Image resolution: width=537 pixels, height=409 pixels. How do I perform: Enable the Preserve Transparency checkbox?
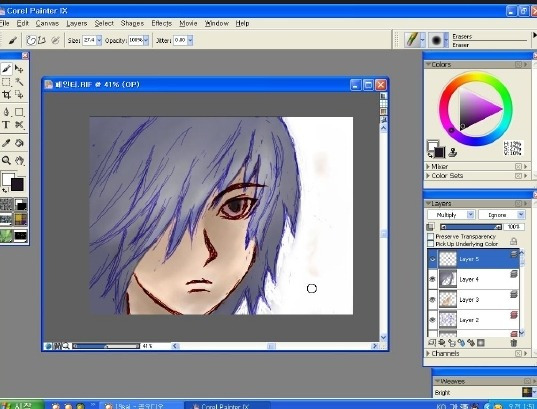pyautogui.click(x=431, y=237)
